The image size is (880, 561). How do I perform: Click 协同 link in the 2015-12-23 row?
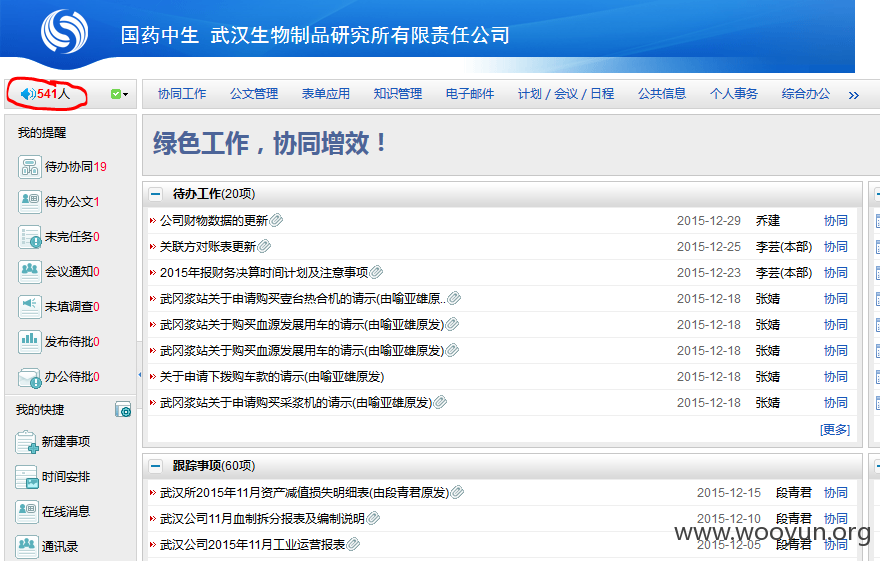click(x=836, y=273)
